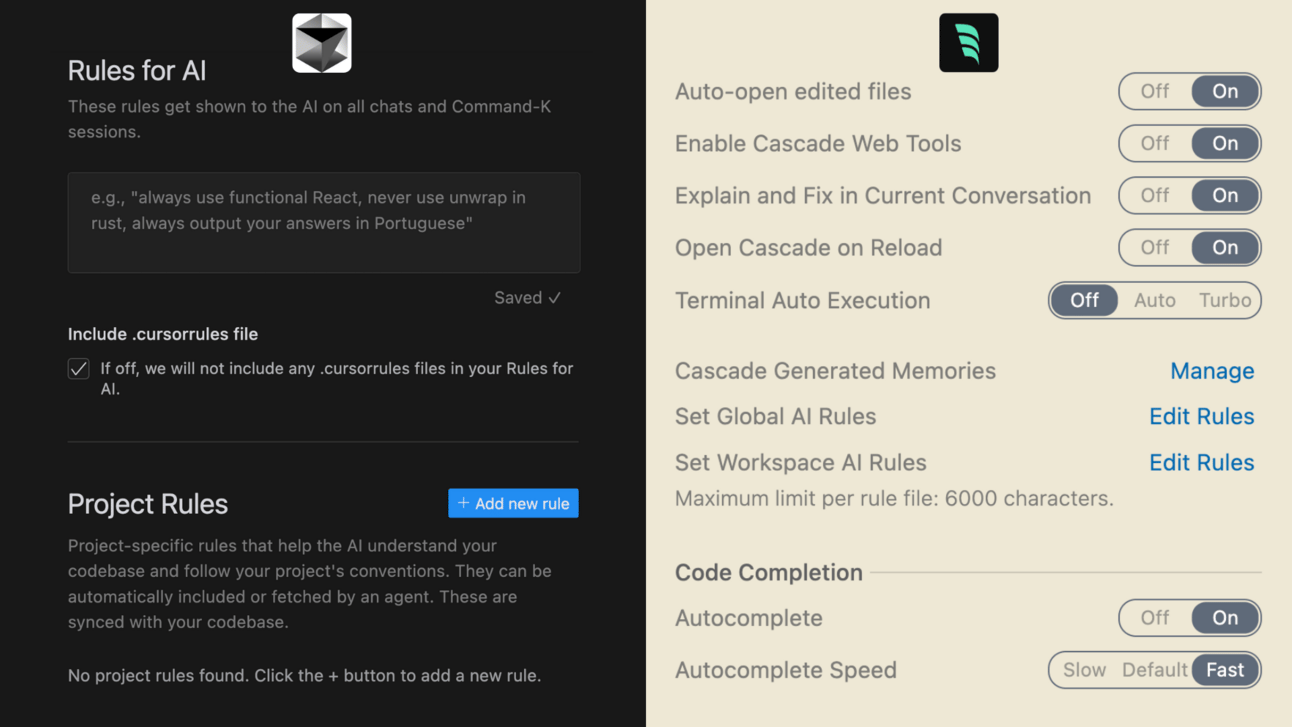The height and width of the screenshot is (727, 1292).
Task: Click the Windsurf app logo icon
Action: 968,43
